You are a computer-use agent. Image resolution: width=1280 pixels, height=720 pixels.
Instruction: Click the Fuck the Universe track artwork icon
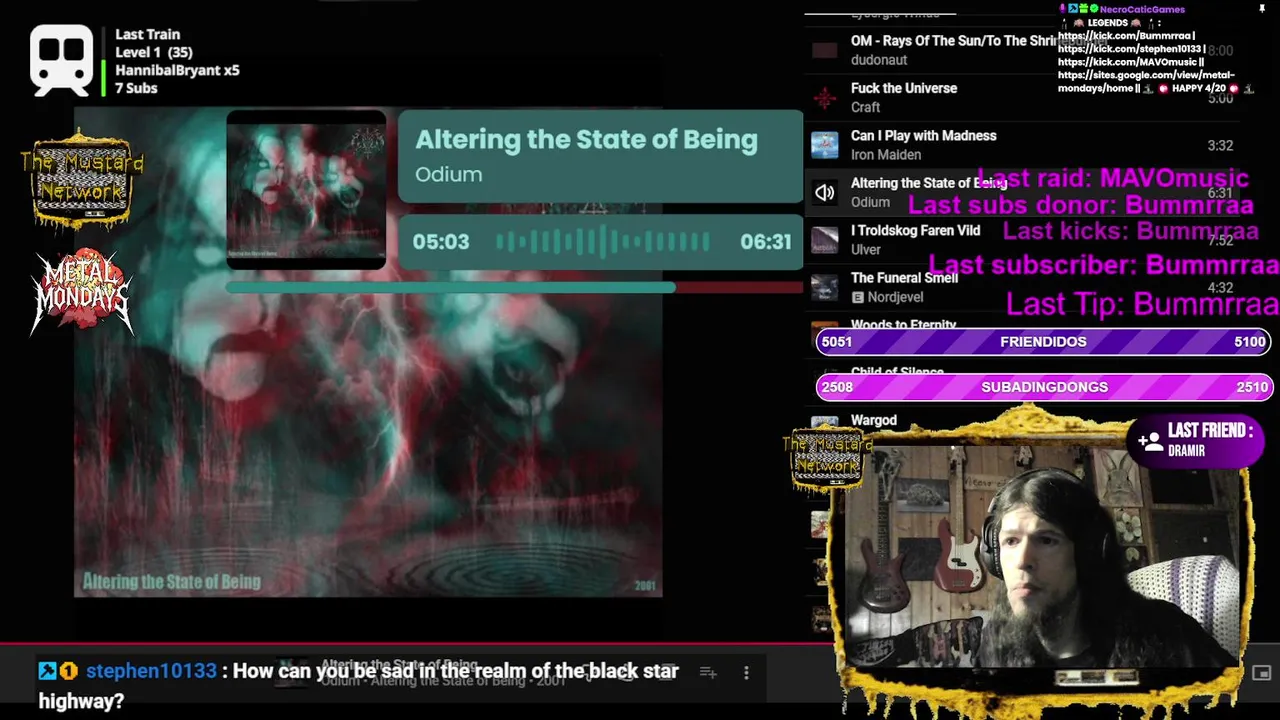[824, 97]
